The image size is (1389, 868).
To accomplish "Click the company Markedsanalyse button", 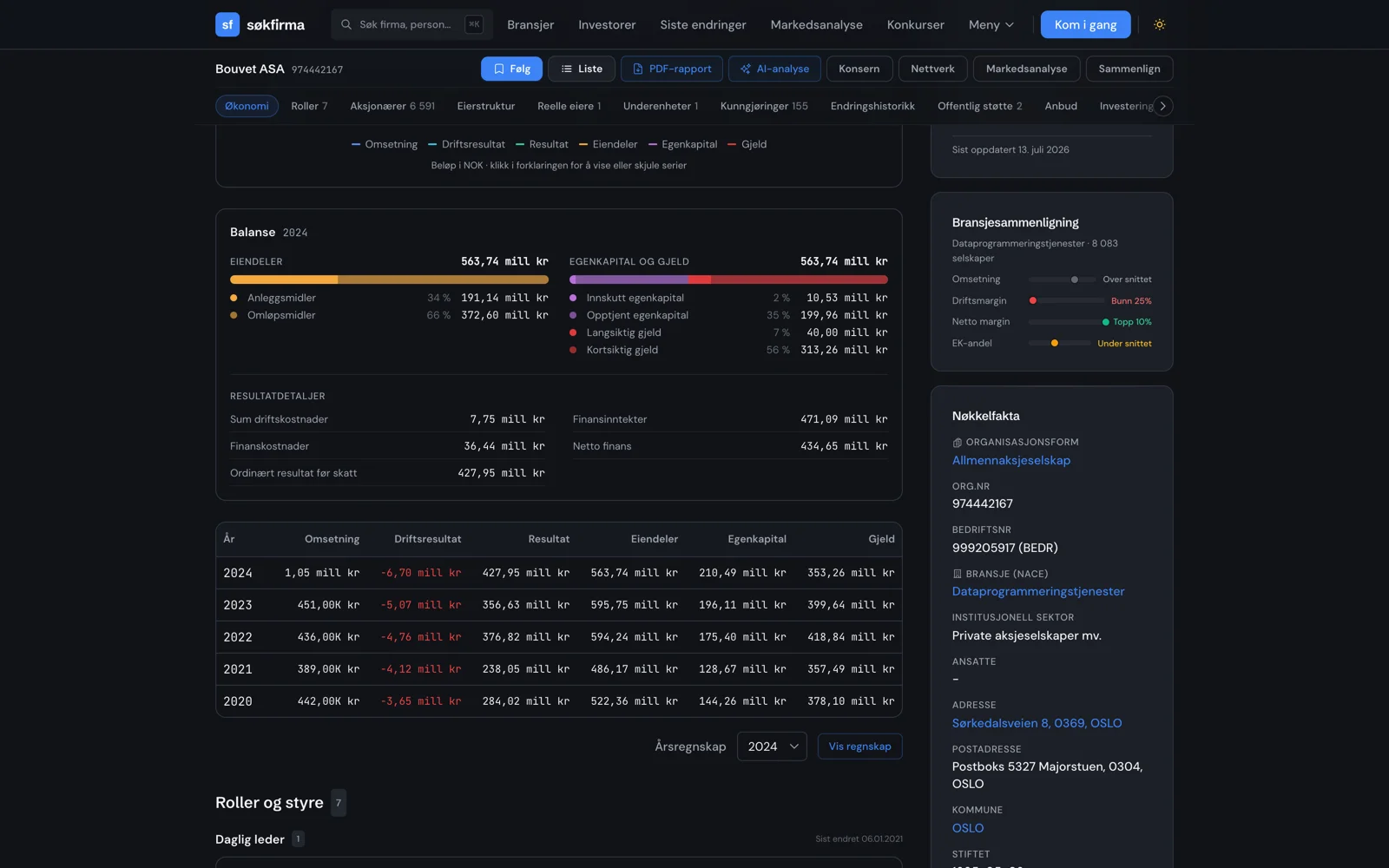I will [x=1026, y=69].
